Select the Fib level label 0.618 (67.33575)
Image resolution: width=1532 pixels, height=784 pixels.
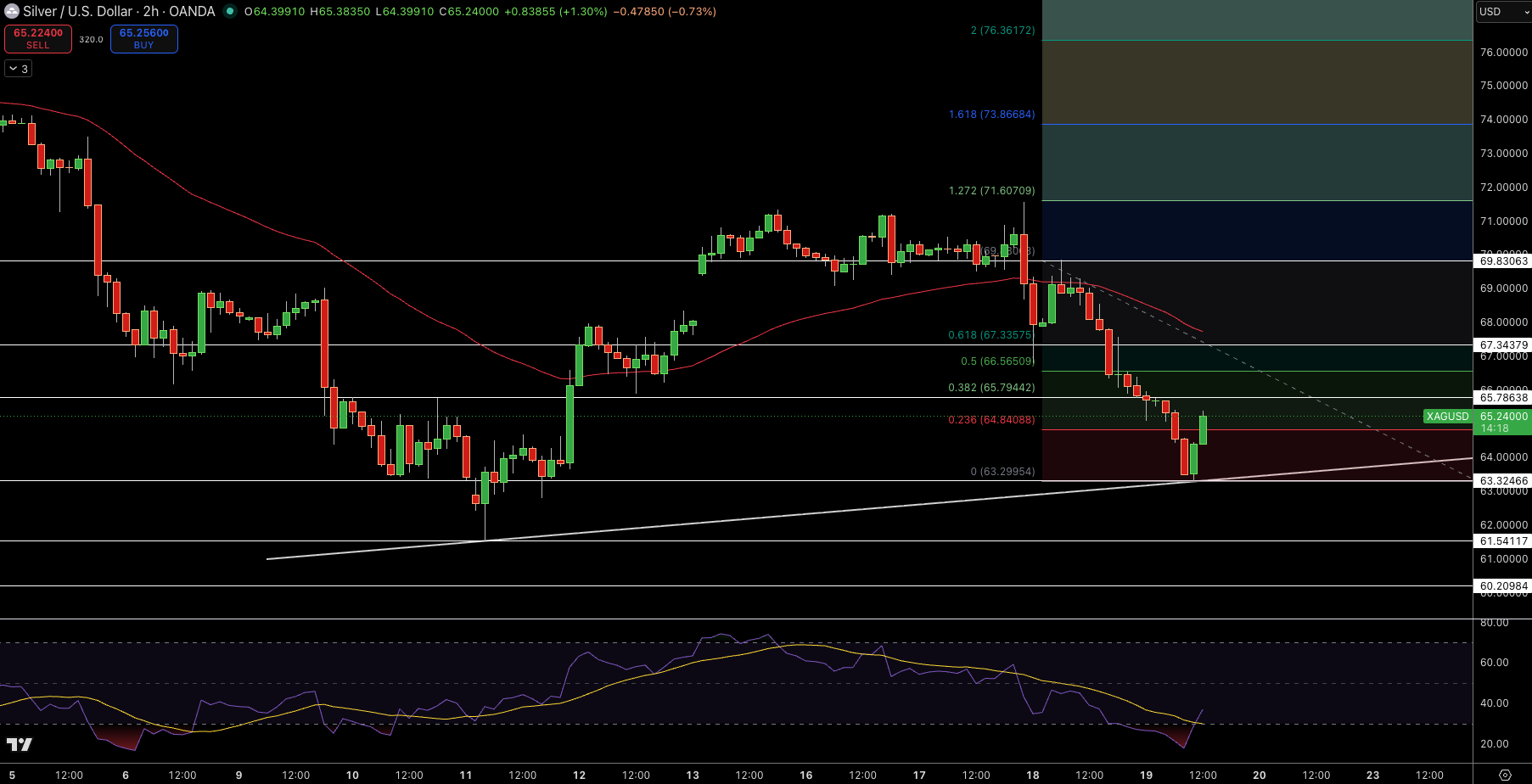point(991,334)
